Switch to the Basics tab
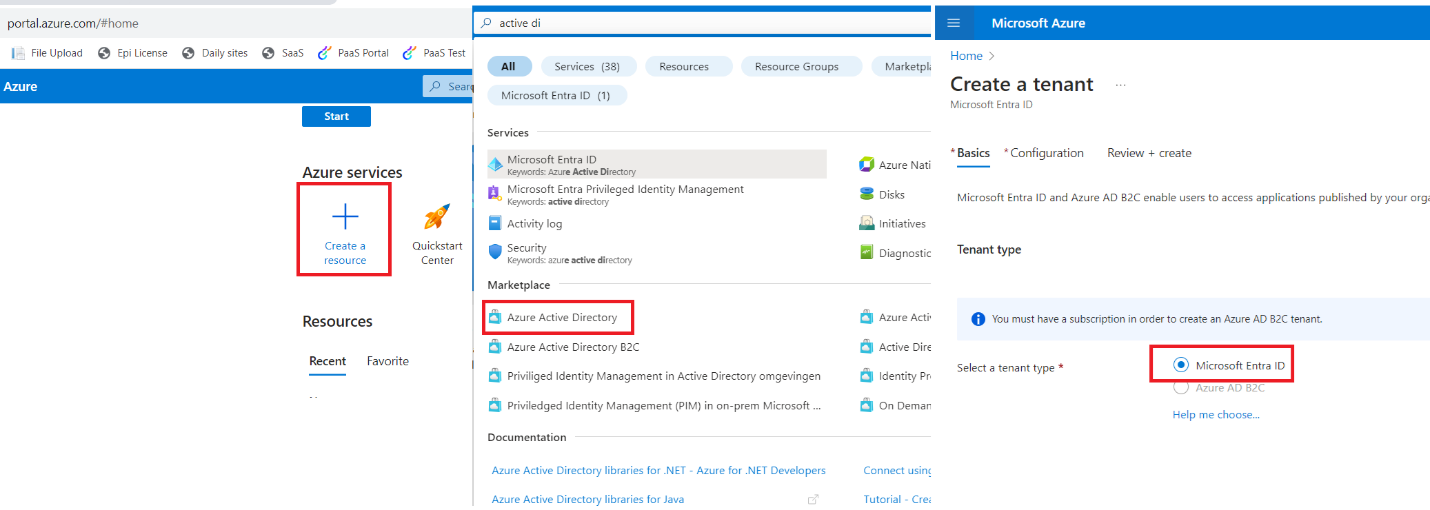Viewport: 1430px width, 510px height. [x=973, y=153]
